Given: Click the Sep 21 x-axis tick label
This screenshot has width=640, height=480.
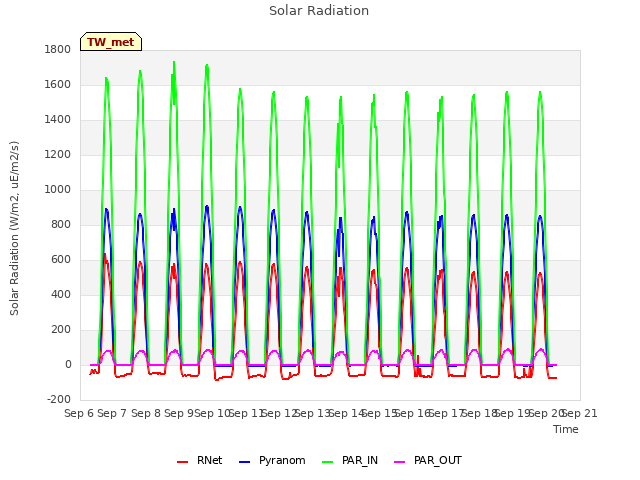Looking at the screenshot, I should 580,413.
